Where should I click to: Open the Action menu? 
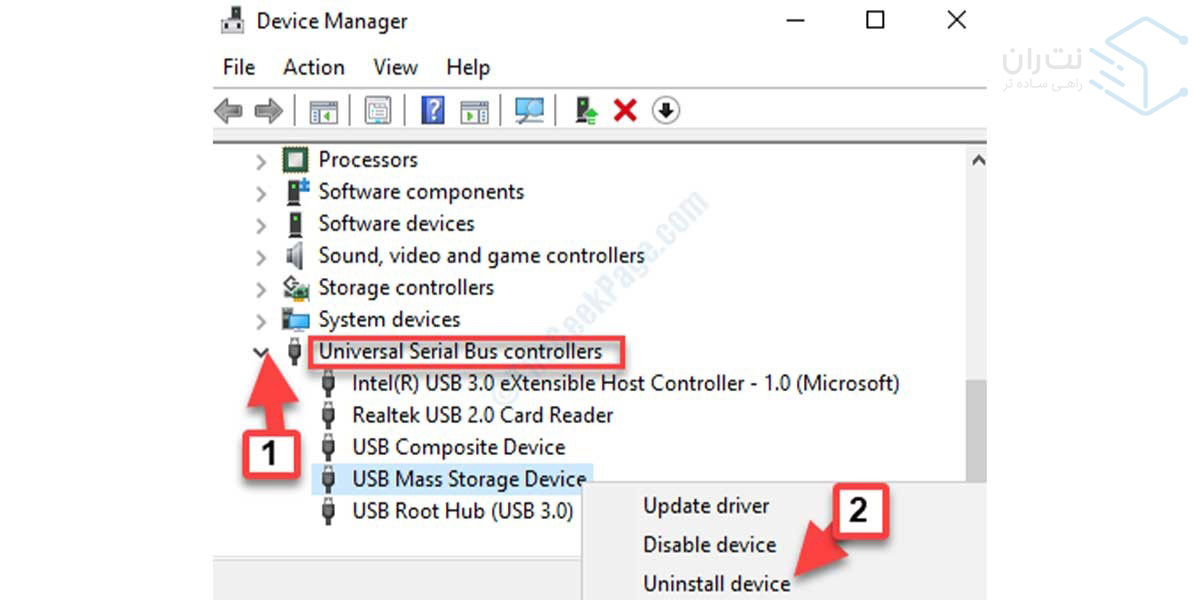pos(313,67)
